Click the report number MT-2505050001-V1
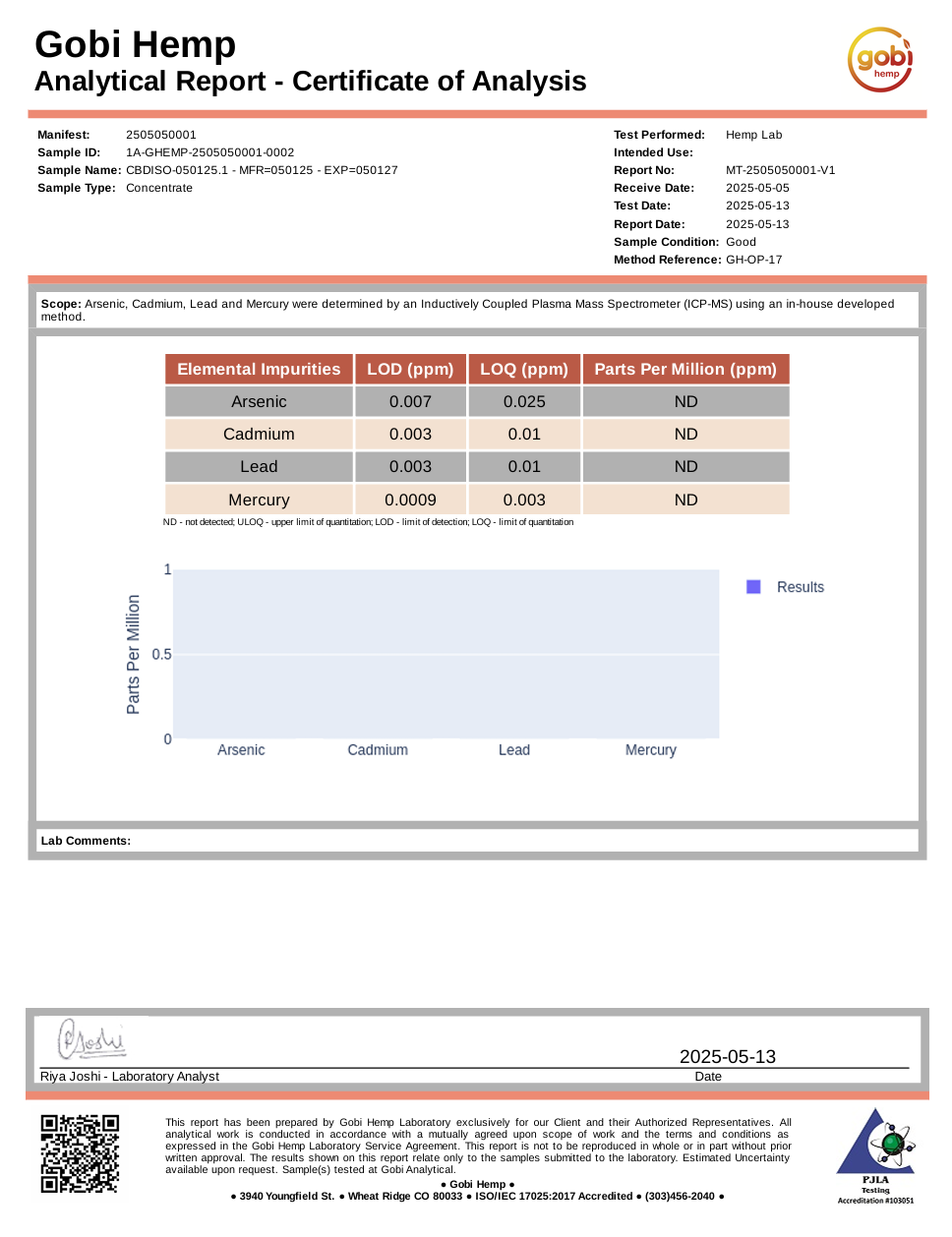The width and height of the screenshot is (952, 1237). (780, 170)
